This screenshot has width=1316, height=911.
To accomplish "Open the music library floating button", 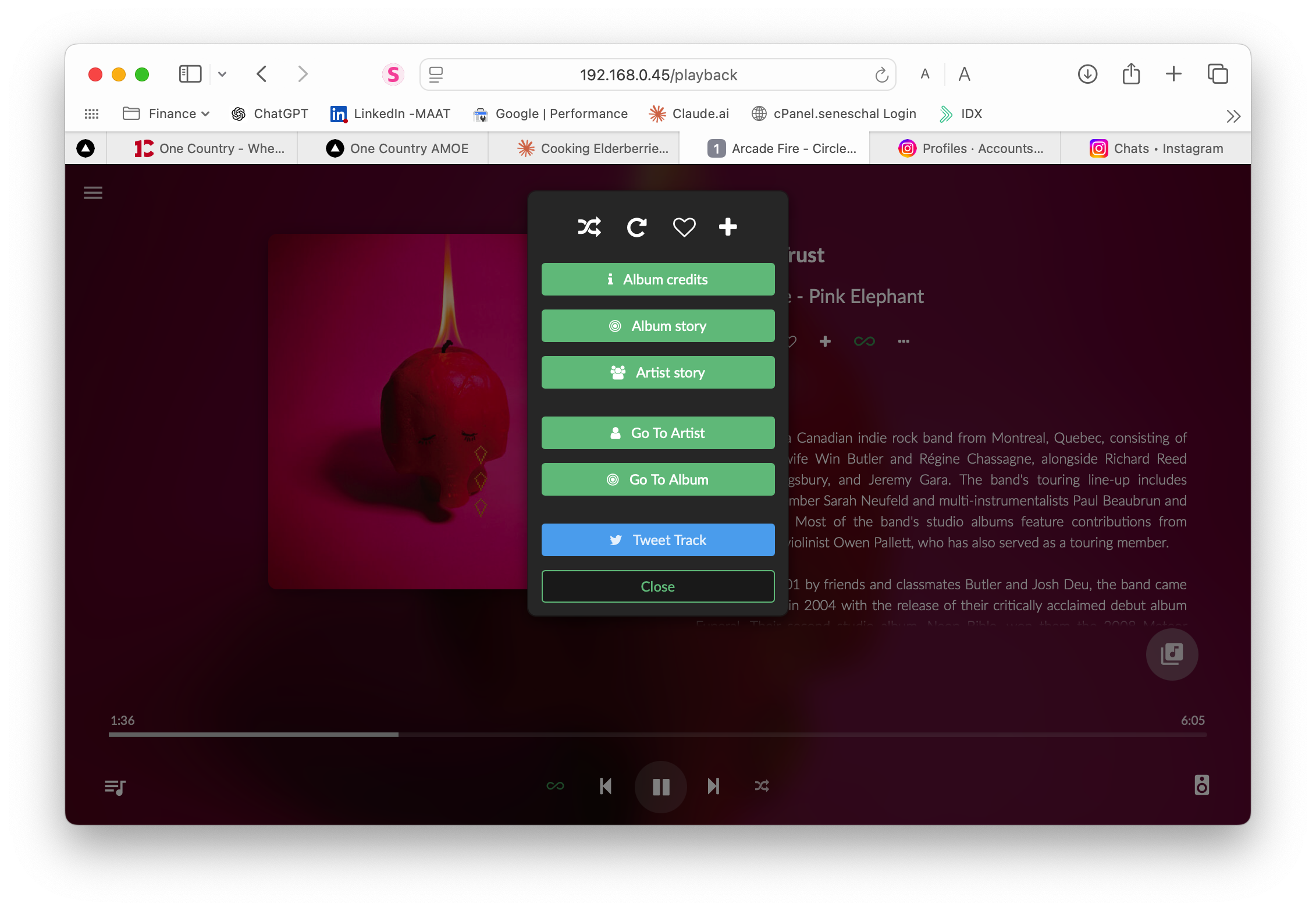I will [1172, 654].
